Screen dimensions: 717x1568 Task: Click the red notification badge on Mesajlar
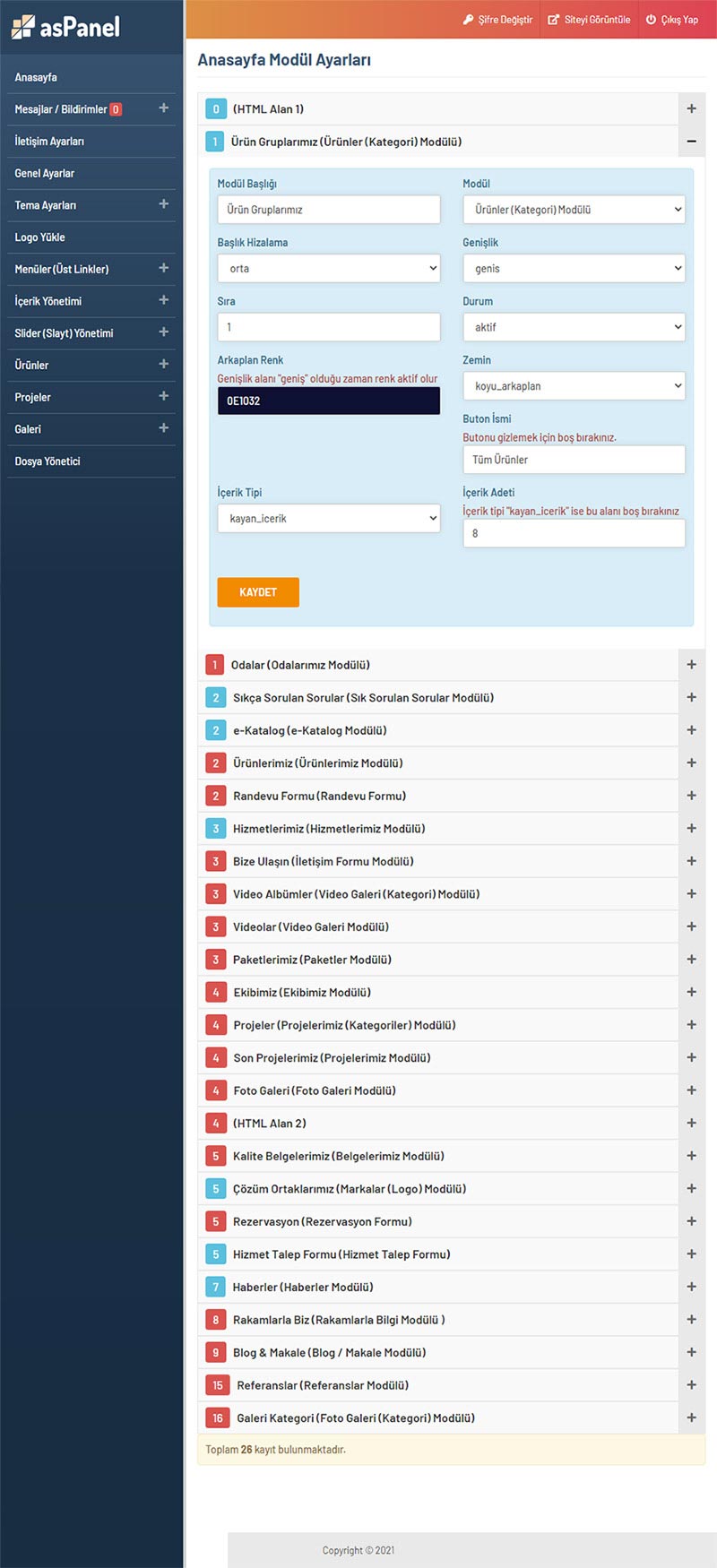(x=116, y=109)
